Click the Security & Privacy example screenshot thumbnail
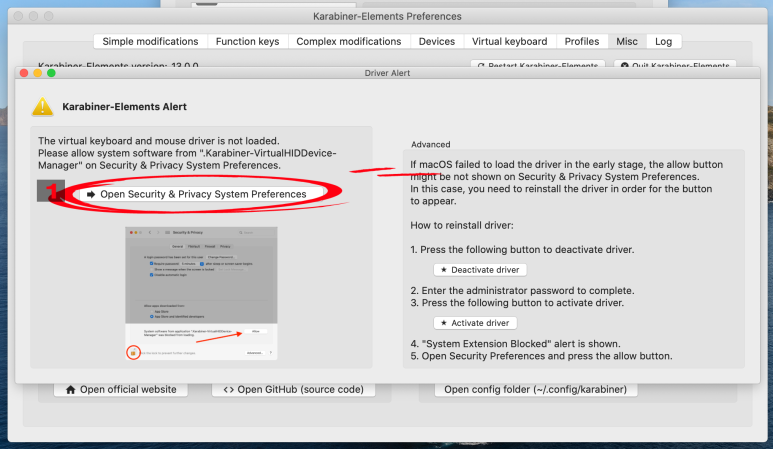Image resolution: width=773 pixels, height=449 pixels. (201, 293)
